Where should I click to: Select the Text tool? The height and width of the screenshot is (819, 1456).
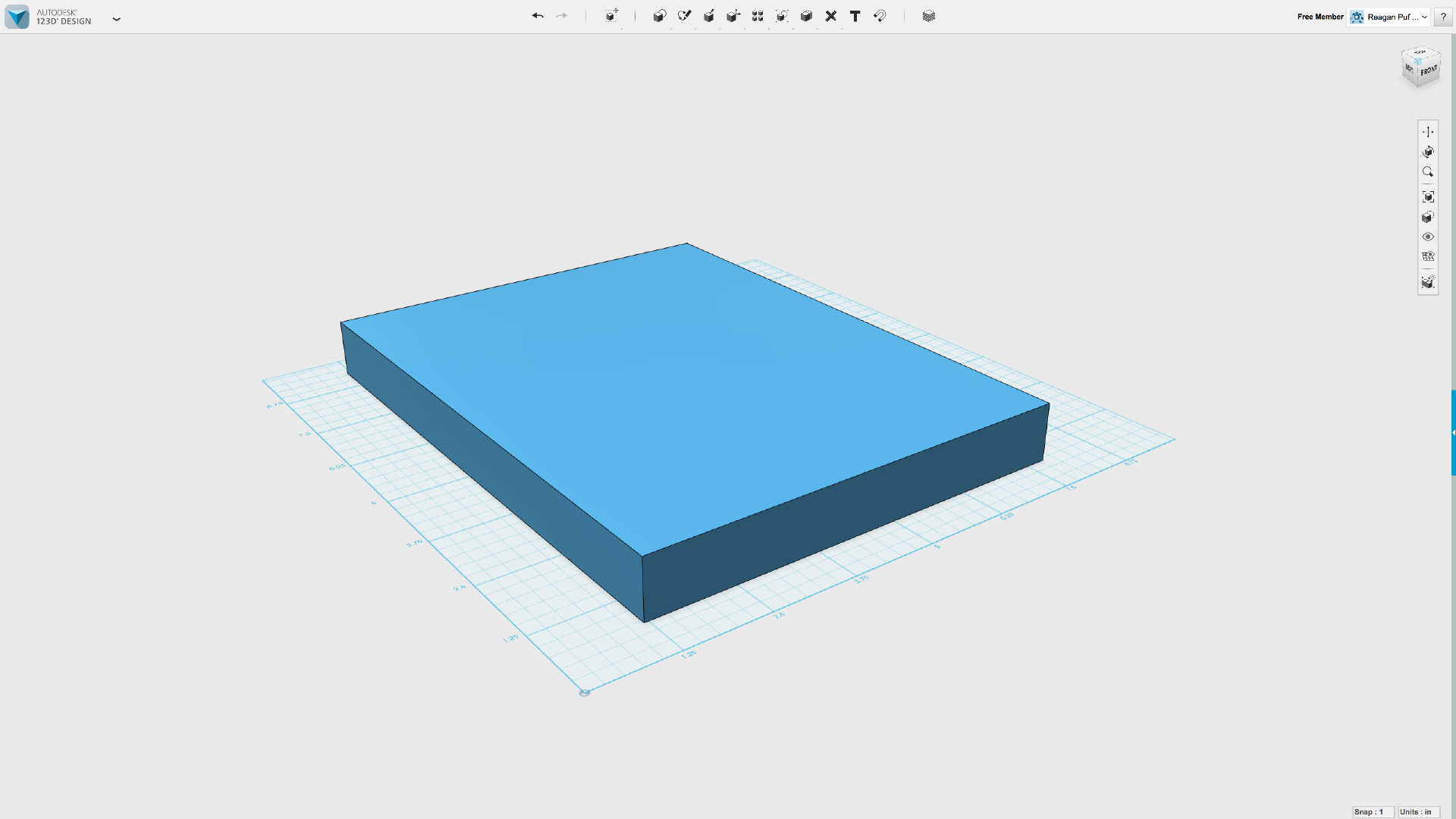855,16
